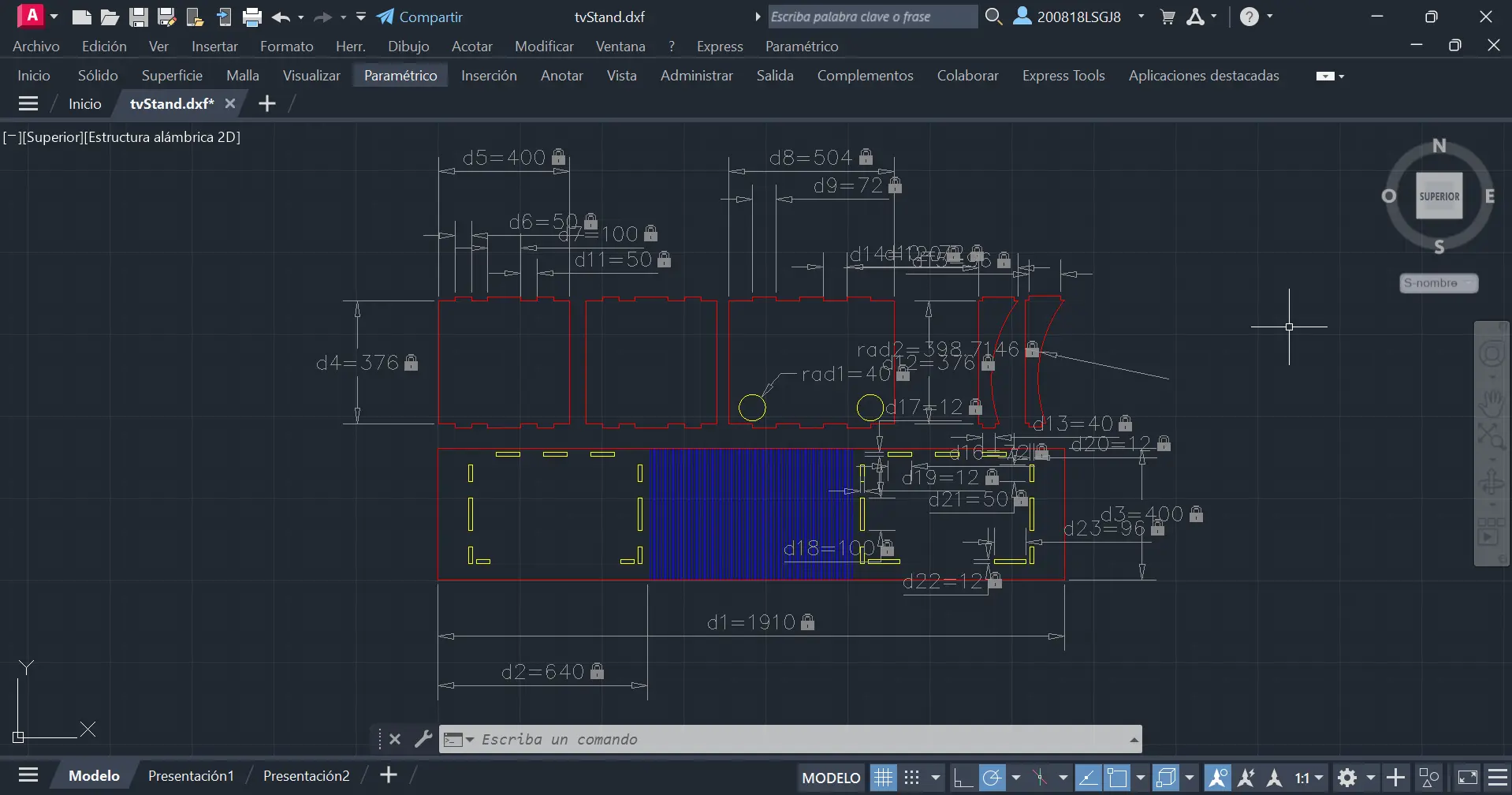
Task: Switch to Presentación1 layout
Action: tap(190, 775)
